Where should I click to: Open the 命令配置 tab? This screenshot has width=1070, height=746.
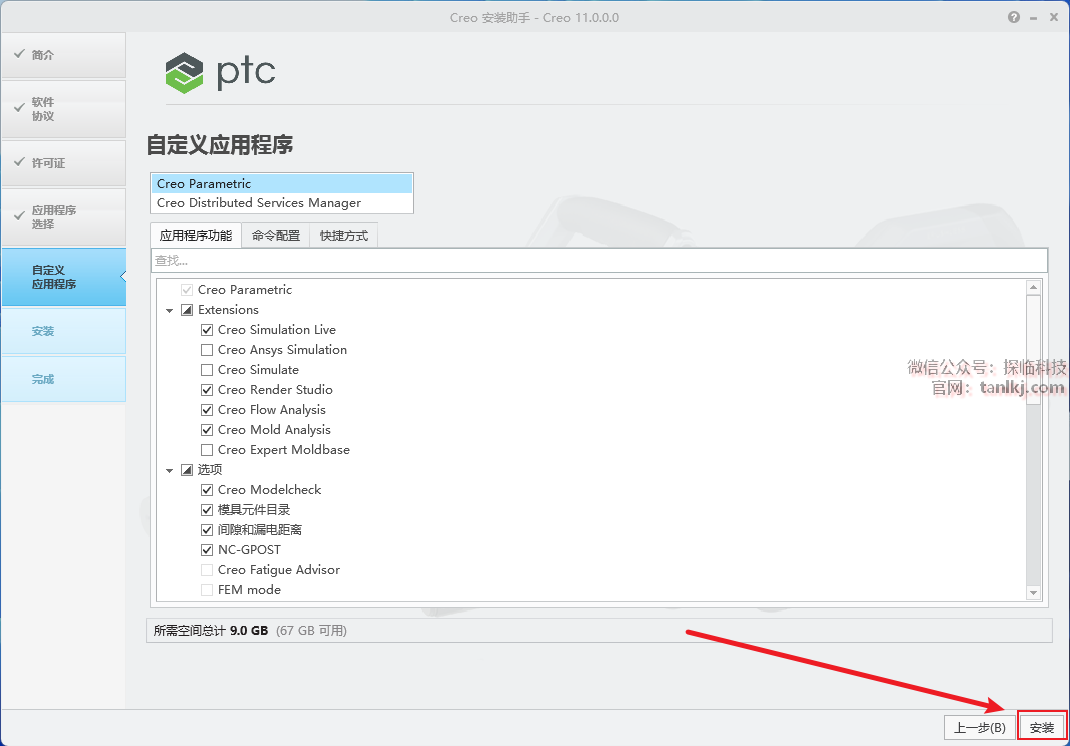(276, 235)
